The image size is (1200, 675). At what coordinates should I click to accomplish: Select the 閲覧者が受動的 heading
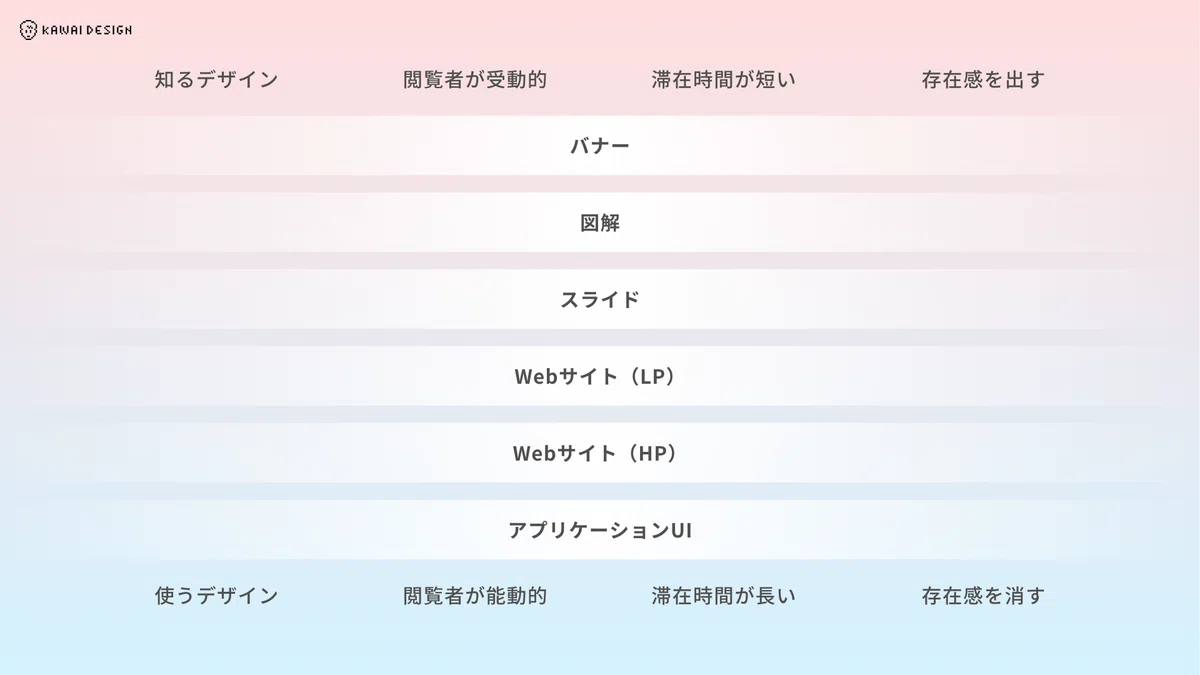(x=475, y=80)
